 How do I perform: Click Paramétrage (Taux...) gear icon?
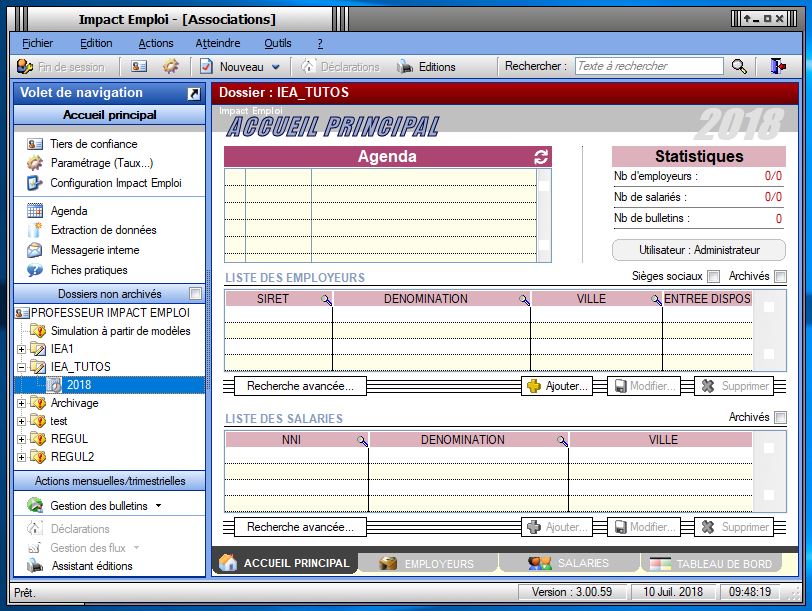pyautogui.click(x=35, y=163)
